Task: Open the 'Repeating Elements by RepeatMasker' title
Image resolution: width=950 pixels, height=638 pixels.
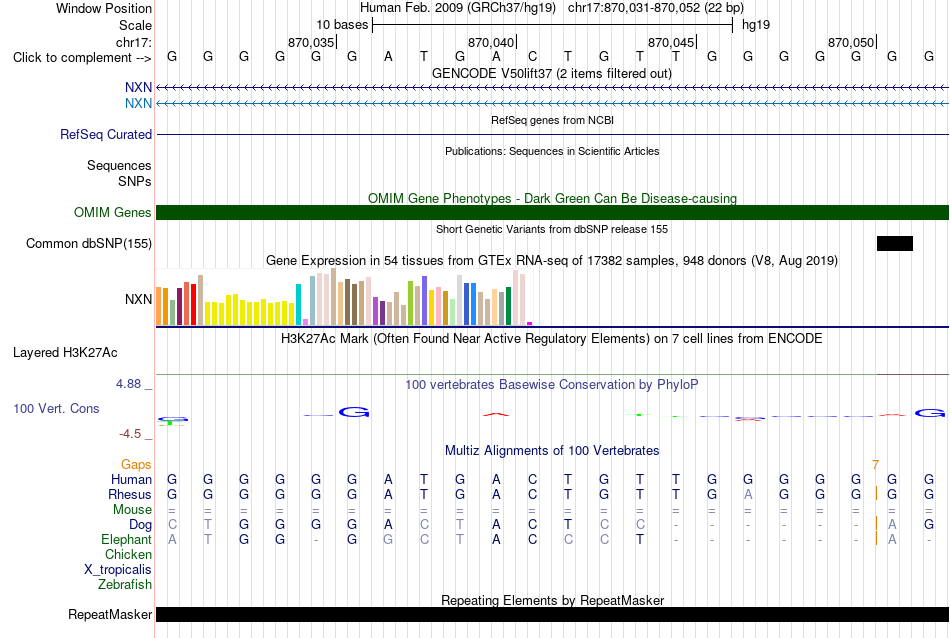Action: 552,600
